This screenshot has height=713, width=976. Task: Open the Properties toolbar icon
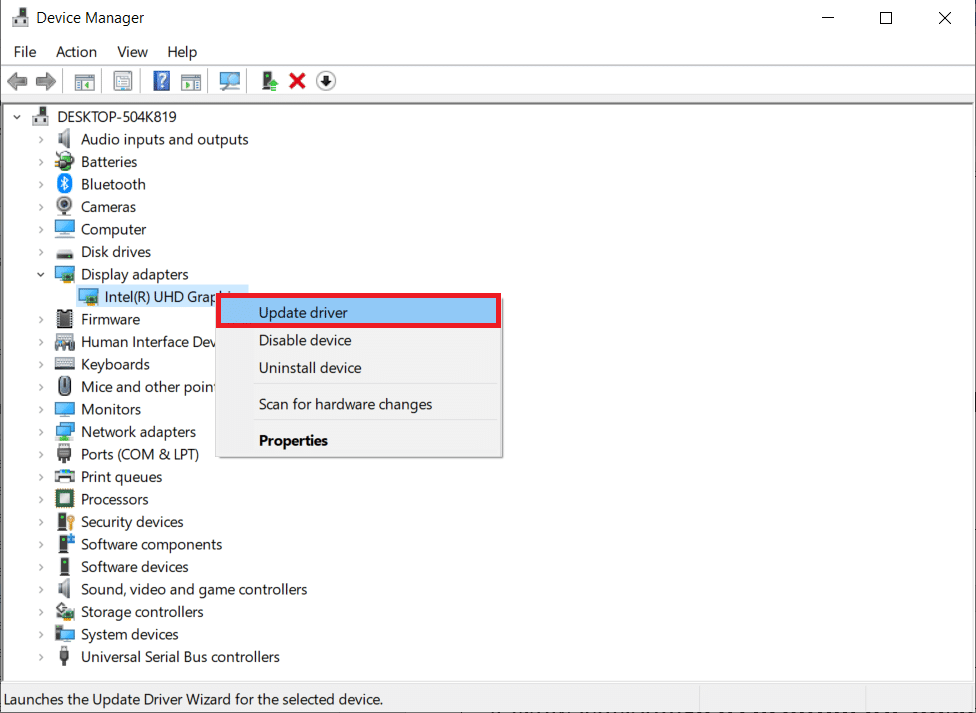(123, 81)
